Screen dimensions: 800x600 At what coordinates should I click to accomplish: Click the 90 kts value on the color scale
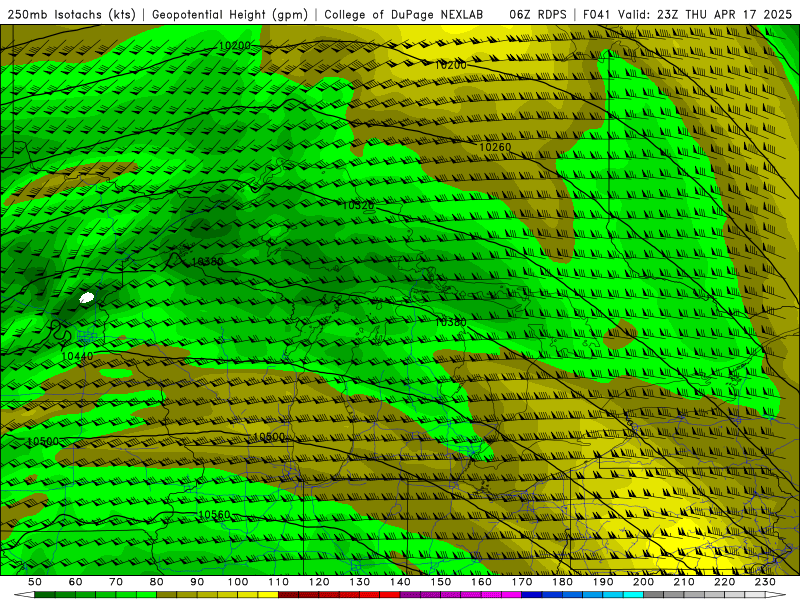pyautogui.click(x=197, y=582)
